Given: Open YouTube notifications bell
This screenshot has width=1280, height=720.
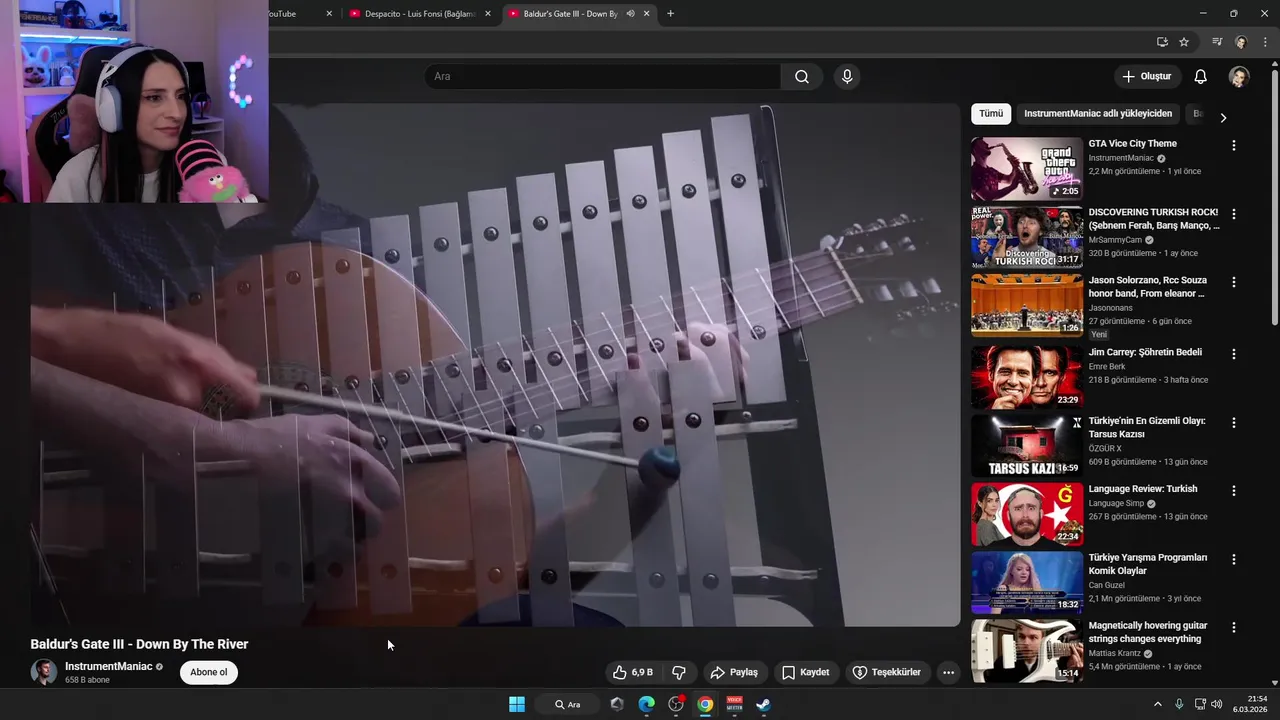Looking at the screenshot, I should coord(1200,77).
